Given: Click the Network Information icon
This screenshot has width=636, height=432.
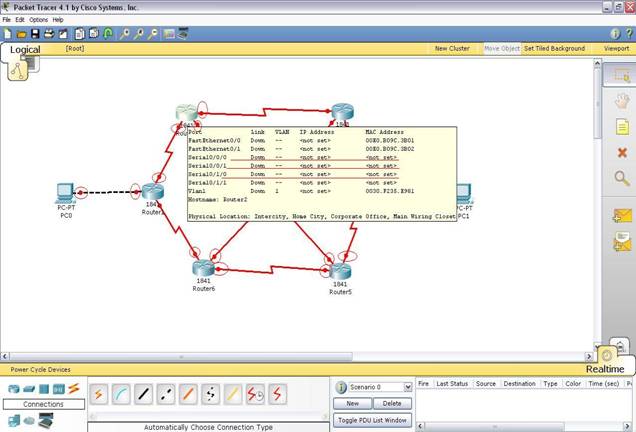Looking at the screenshot, I should (x=615, y=34).
